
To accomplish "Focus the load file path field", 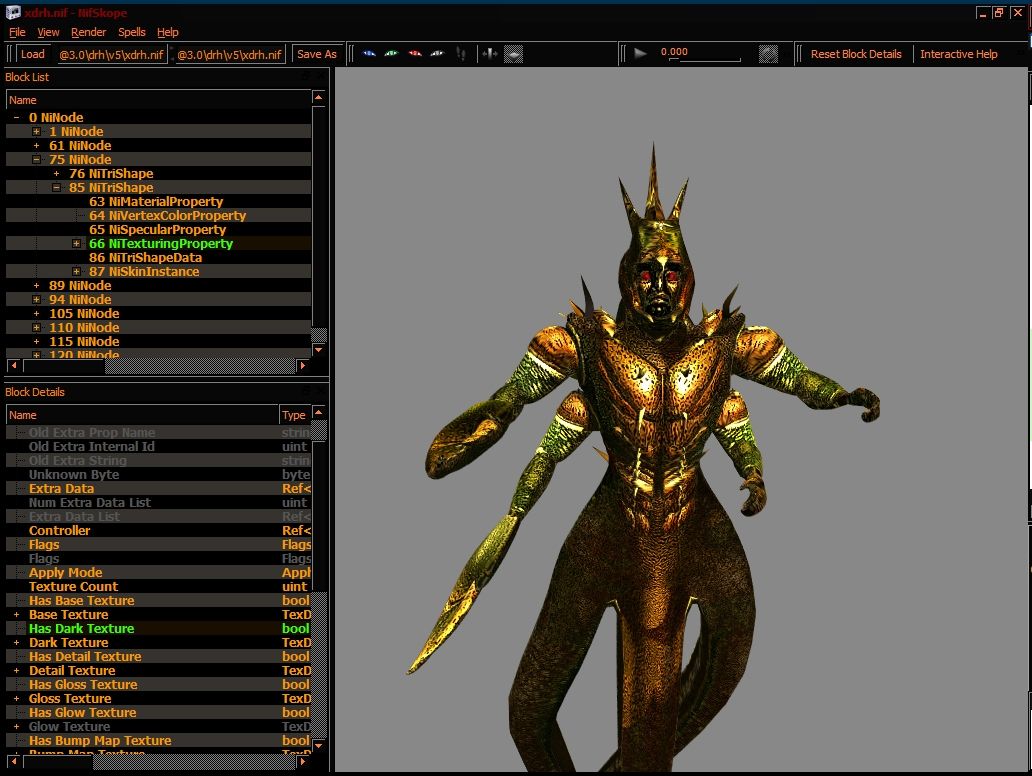I will coord(111,55).
